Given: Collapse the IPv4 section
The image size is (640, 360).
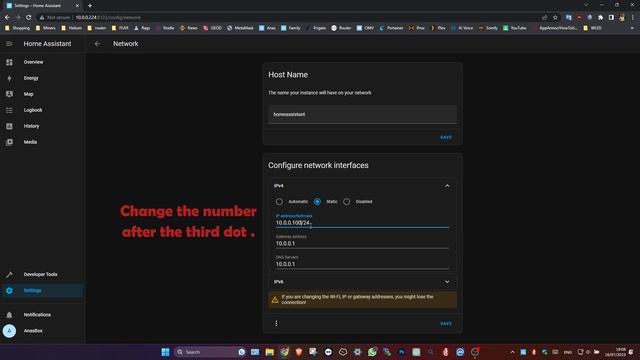Looking at the screenshot, I should [447, 186].
